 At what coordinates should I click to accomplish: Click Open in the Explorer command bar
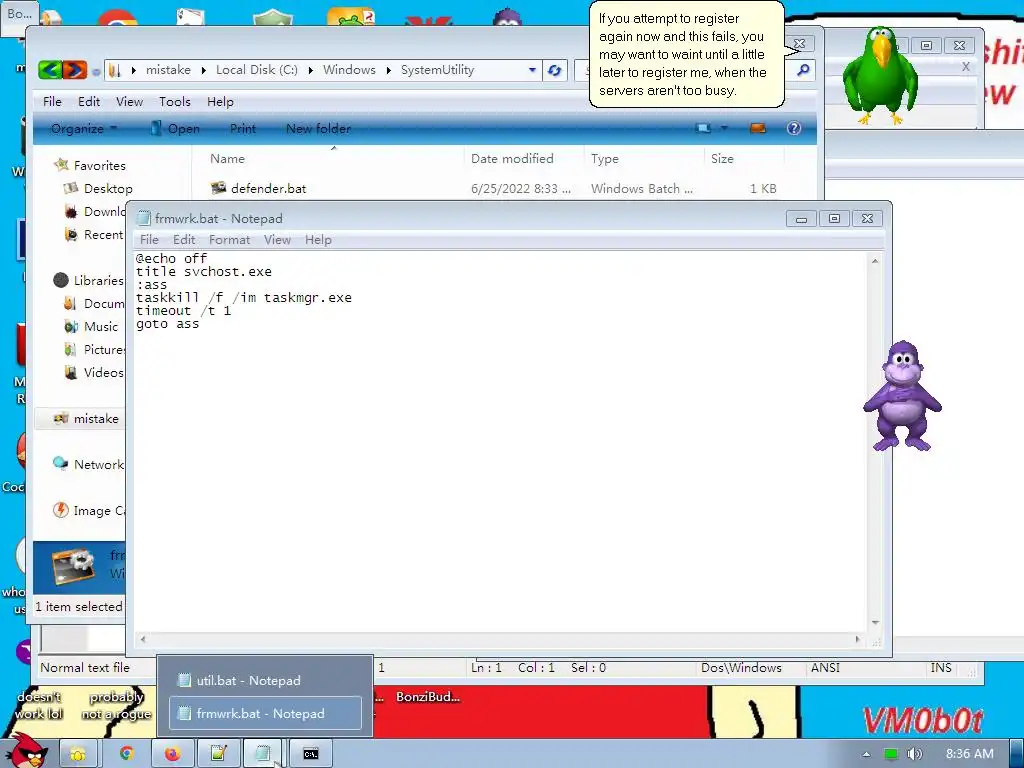[175, 129]
